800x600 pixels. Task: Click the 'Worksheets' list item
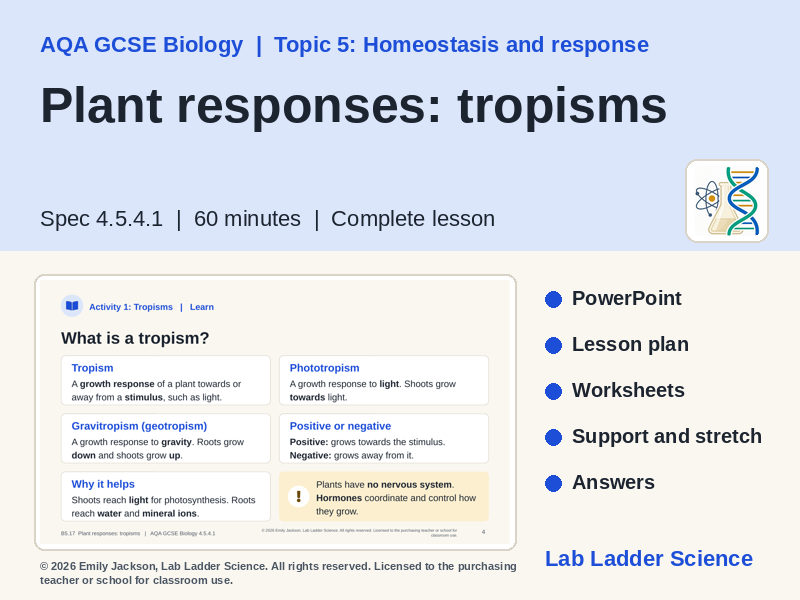[628, 390]
